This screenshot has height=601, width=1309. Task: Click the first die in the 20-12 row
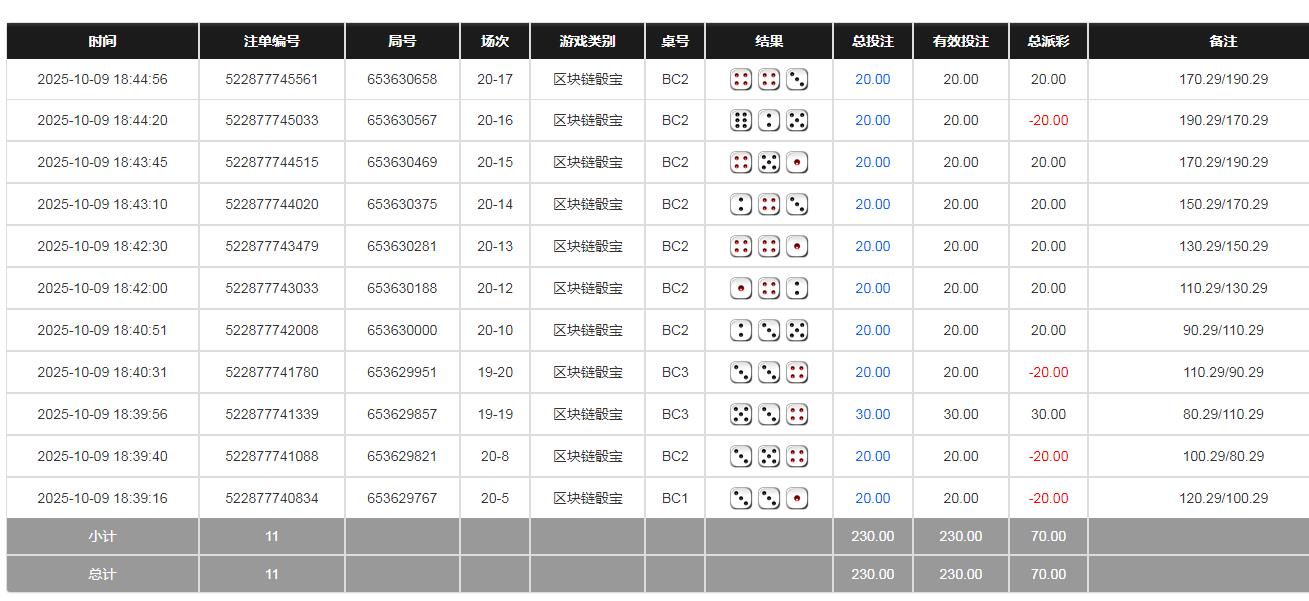coord(741,289)
